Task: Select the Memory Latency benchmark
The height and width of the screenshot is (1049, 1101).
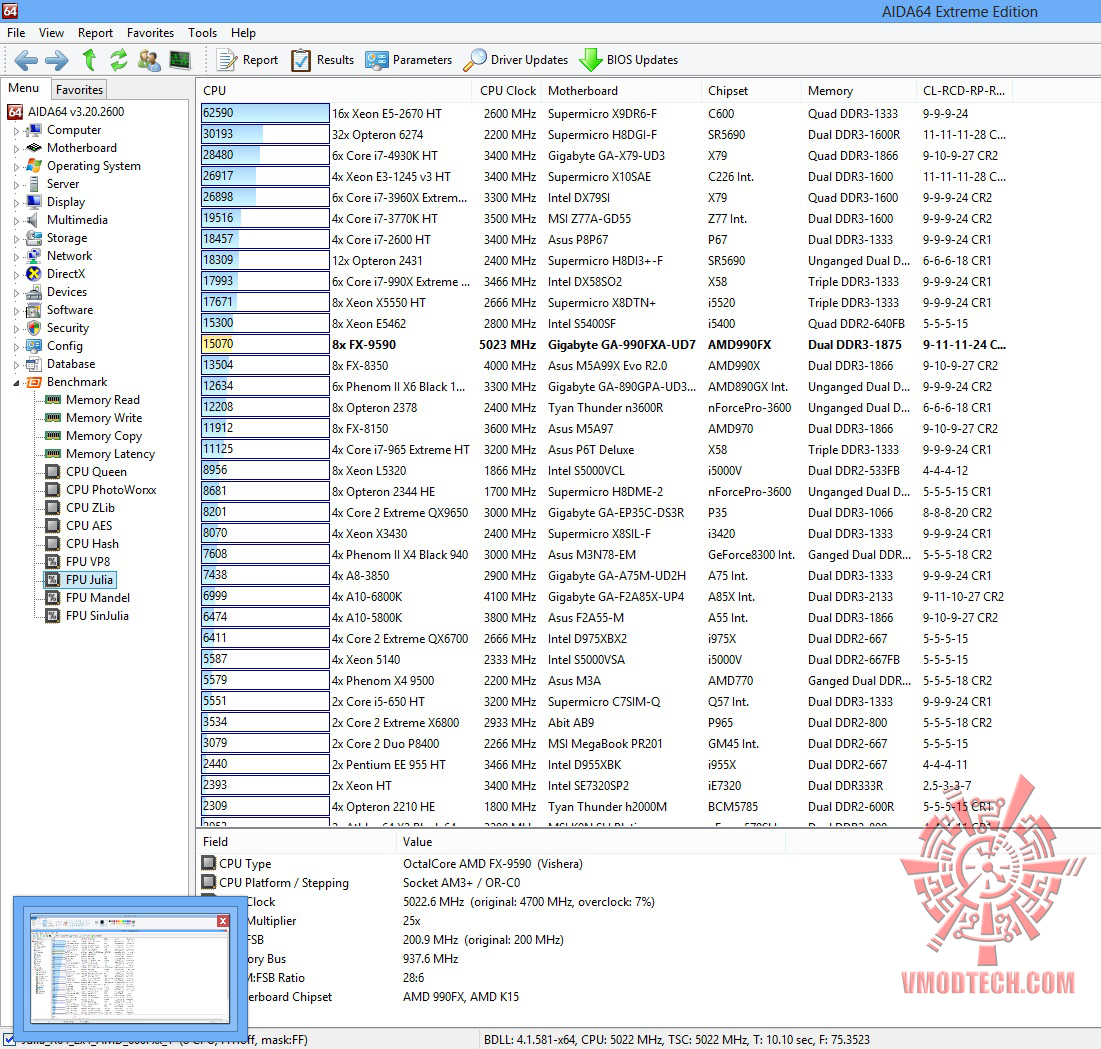Action: tap(100, 454)
